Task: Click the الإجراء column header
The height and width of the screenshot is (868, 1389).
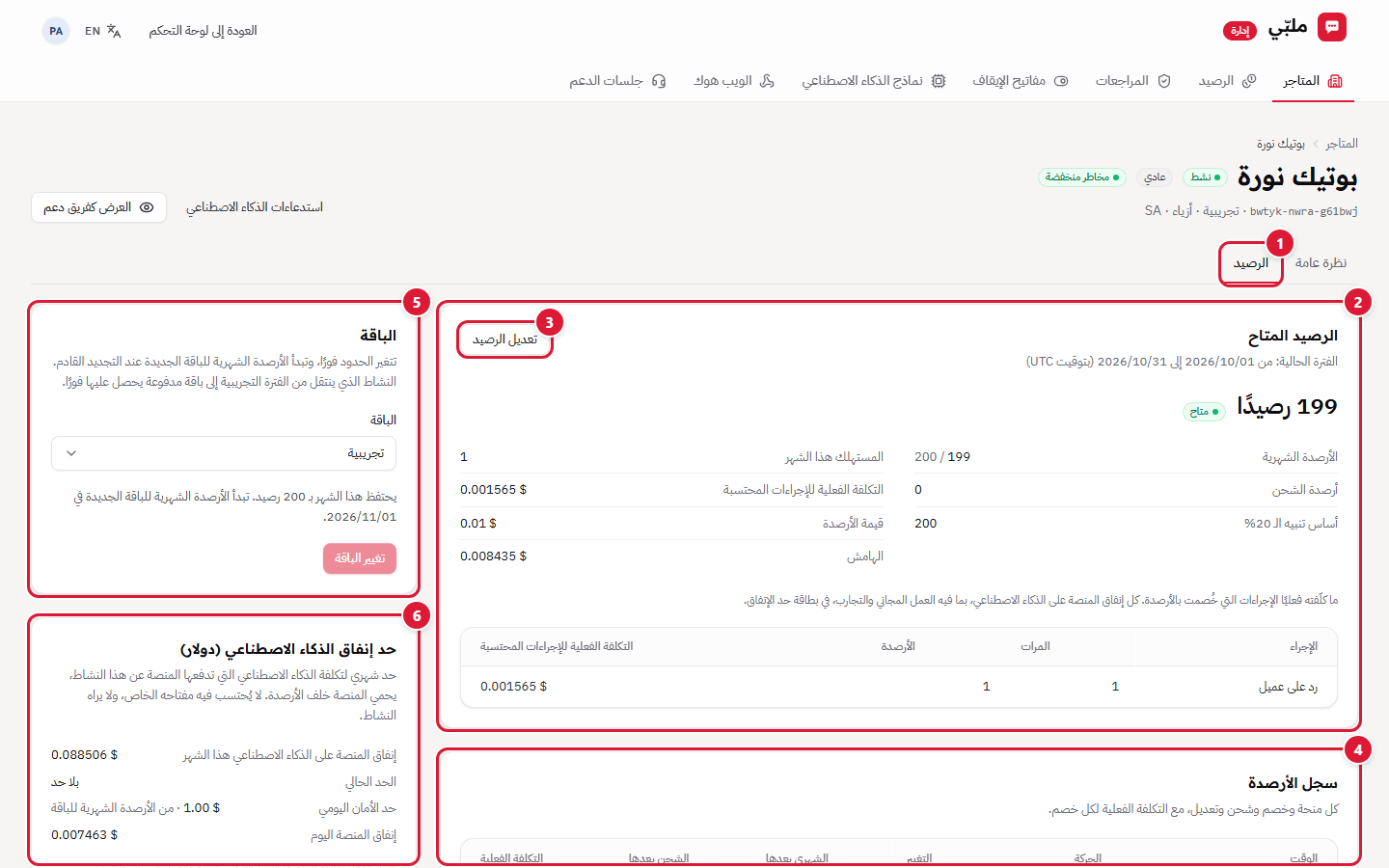Action: pyautogui.click(x=1303, y=646)
